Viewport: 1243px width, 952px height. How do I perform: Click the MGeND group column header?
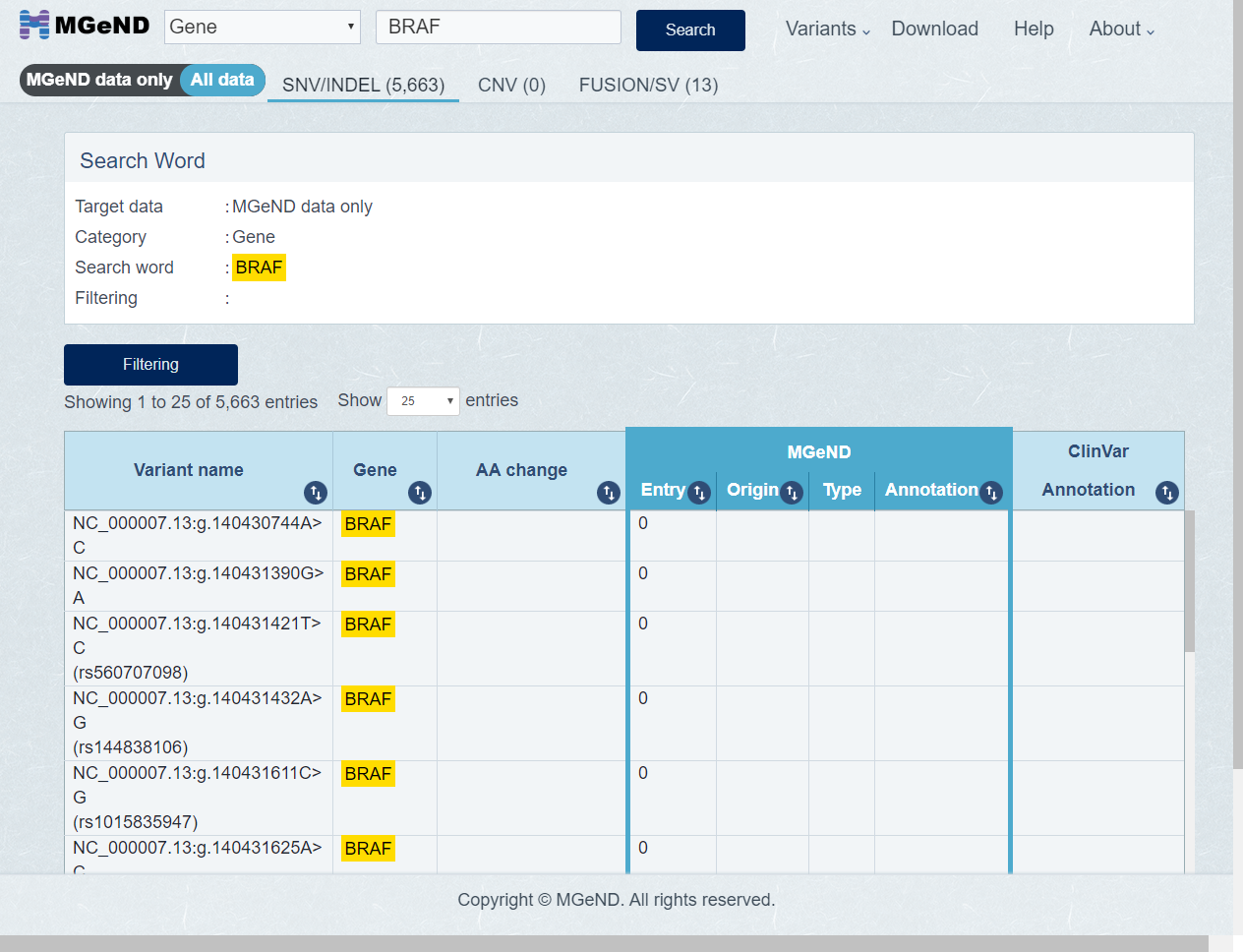point(819,452)
